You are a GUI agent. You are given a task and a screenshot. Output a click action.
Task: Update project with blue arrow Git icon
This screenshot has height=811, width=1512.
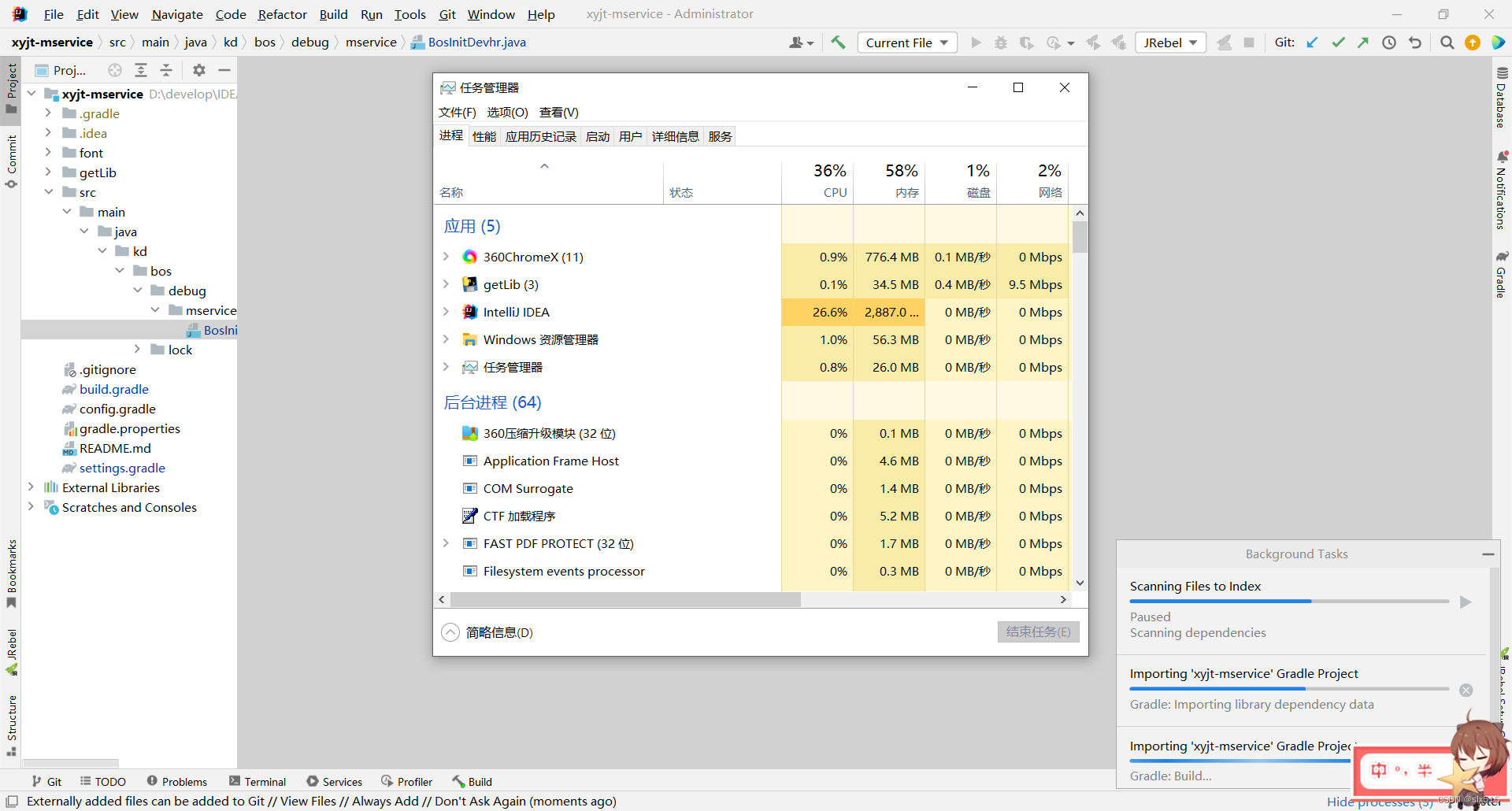[1312, 43]
